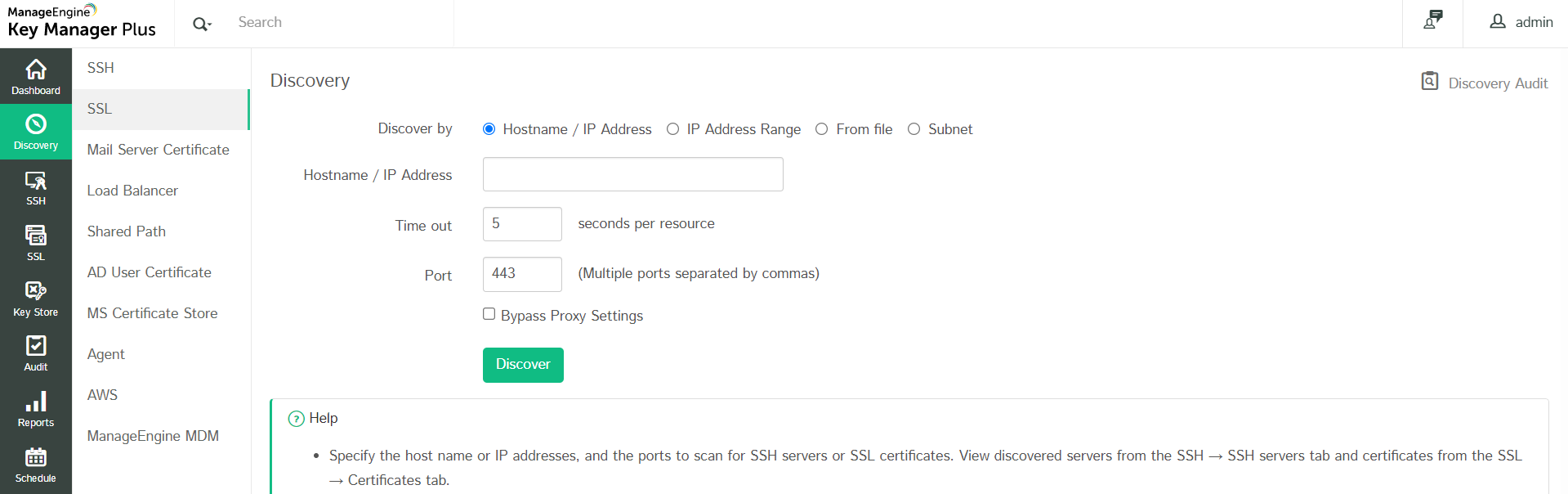Open the Reports bar chart icon
The width and height of the screenshot is (1568, 494).
36,402
